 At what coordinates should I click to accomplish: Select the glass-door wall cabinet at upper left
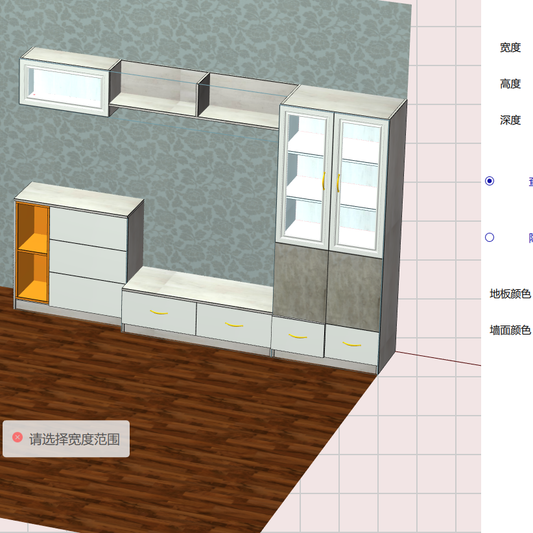click(x=65, y=87)
